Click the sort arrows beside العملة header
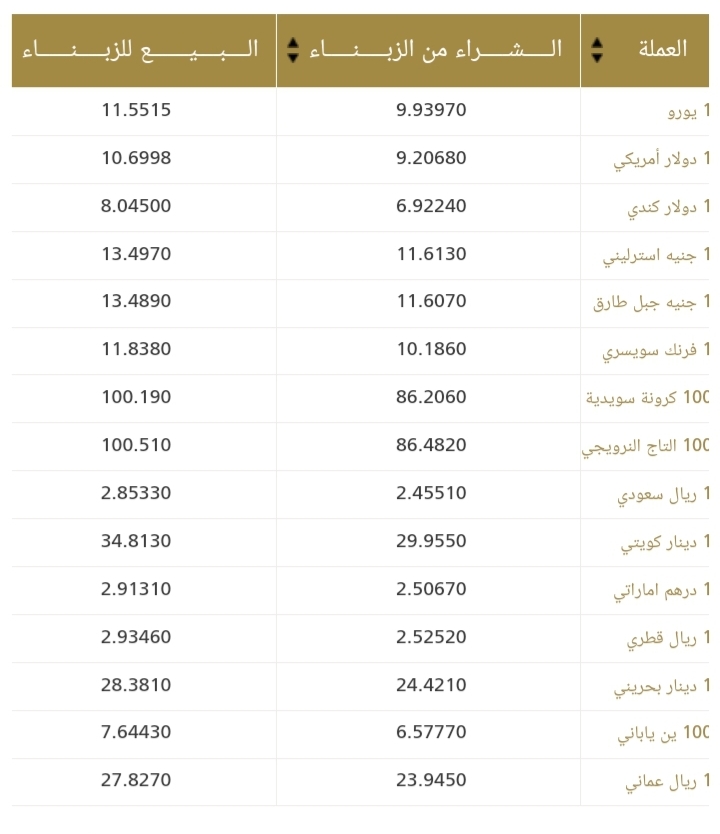This screenshot has width=720, height=834. [597, 49]
